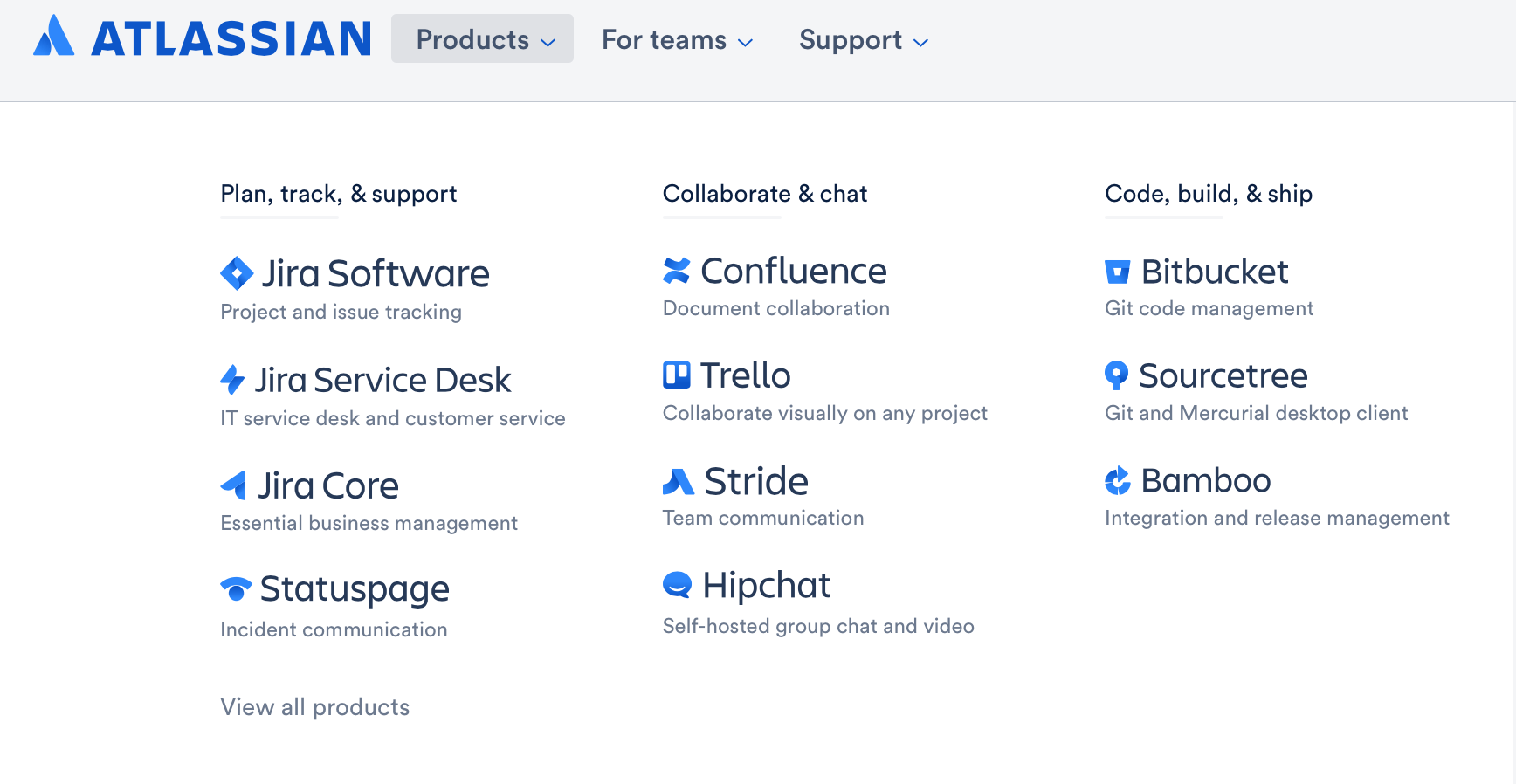This screenshot has height=784, width=1516.
Task: Click 'Project and issue tracking' description
Action: coord(341,312)
